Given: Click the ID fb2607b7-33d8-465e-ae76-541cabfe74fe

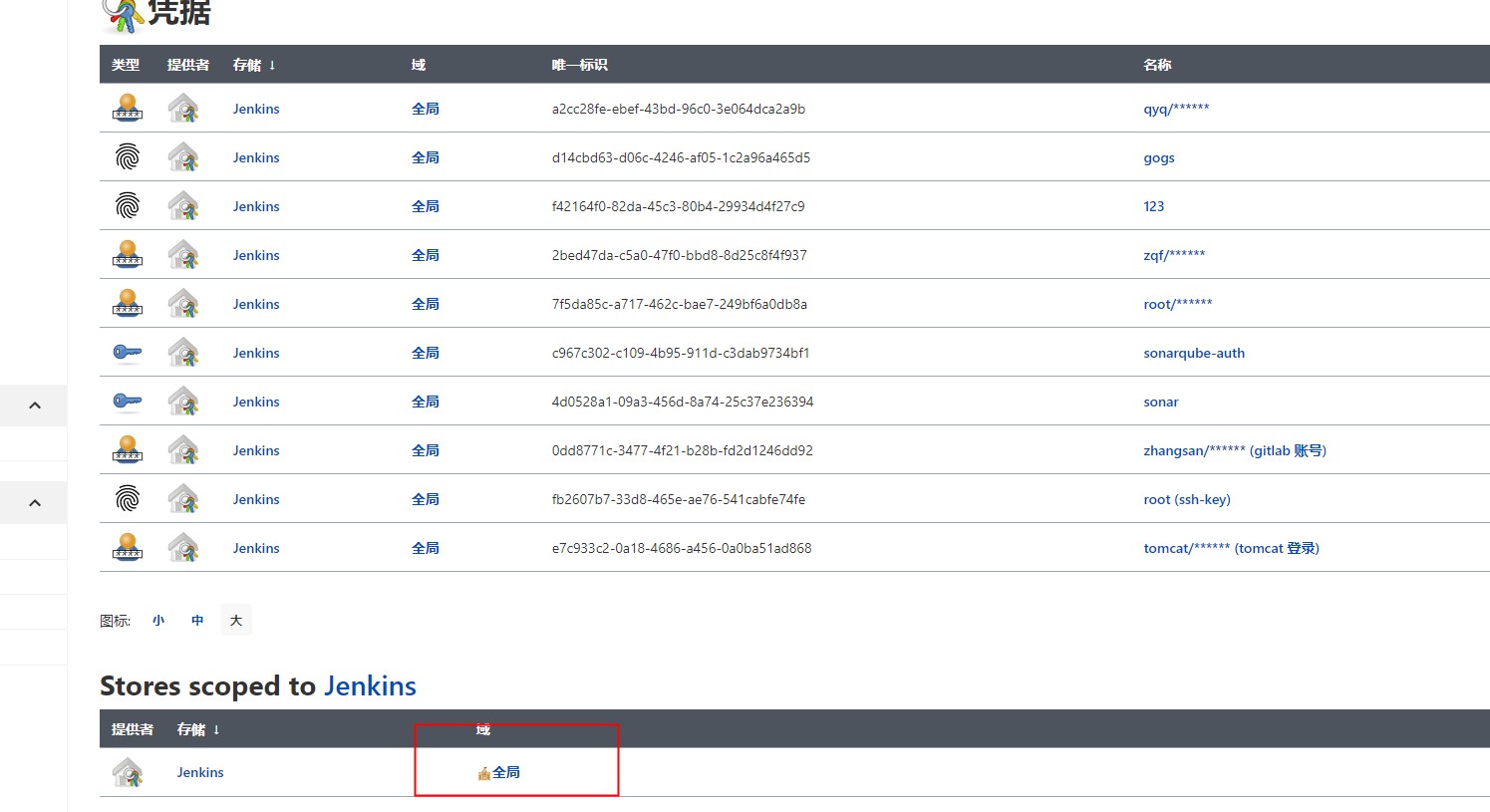Looking at the screenshot, I should coord(679,499).
